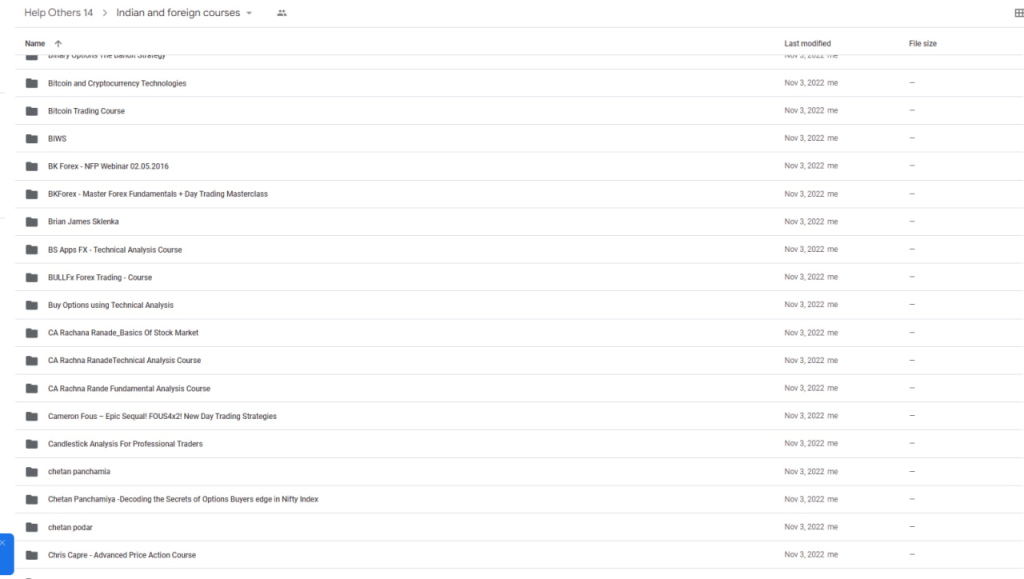Click folder icon for chetan panchamia
Image resolution: width=1024 pixels, height=579 pixels.
31,471
